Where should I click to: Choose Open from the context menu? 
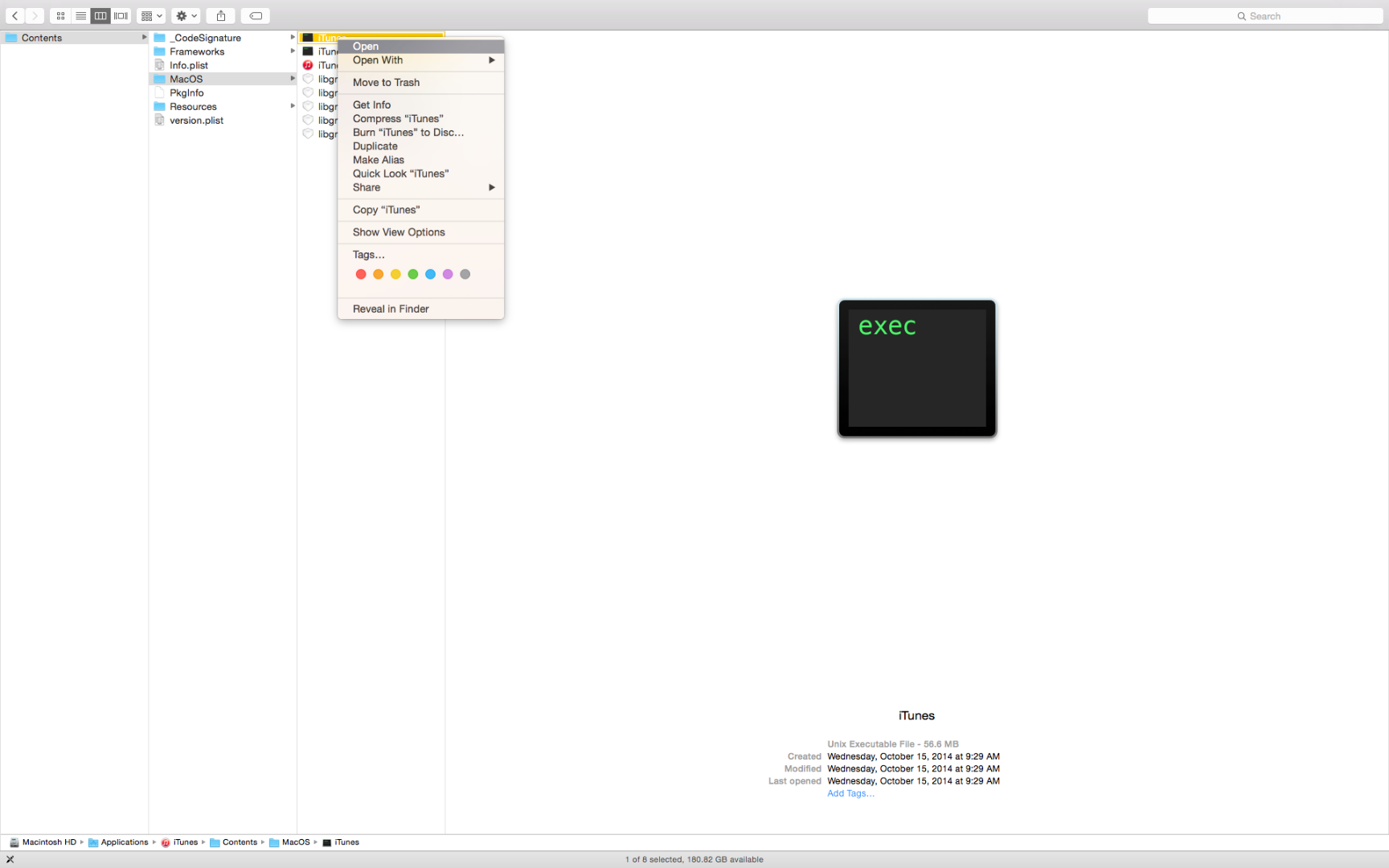[420, 47]
